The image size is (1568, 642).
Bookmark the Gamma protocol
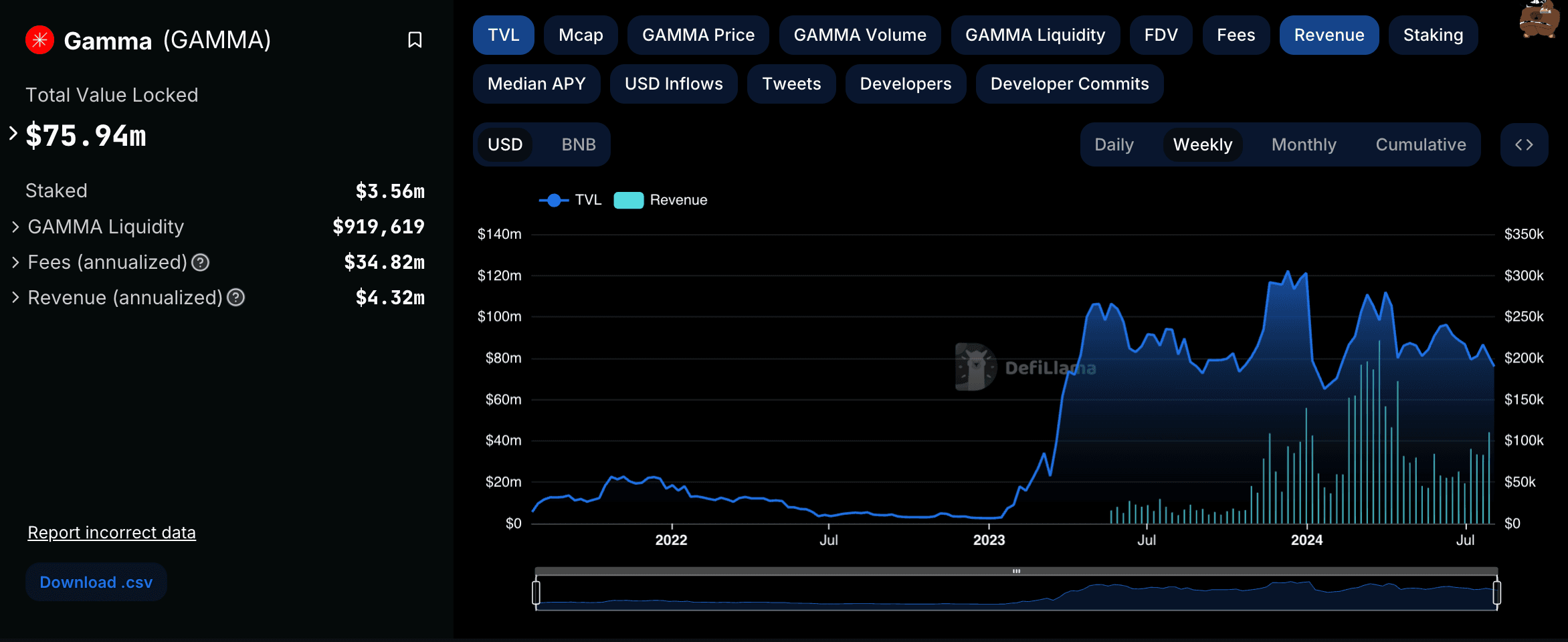(x=415, y=40)
